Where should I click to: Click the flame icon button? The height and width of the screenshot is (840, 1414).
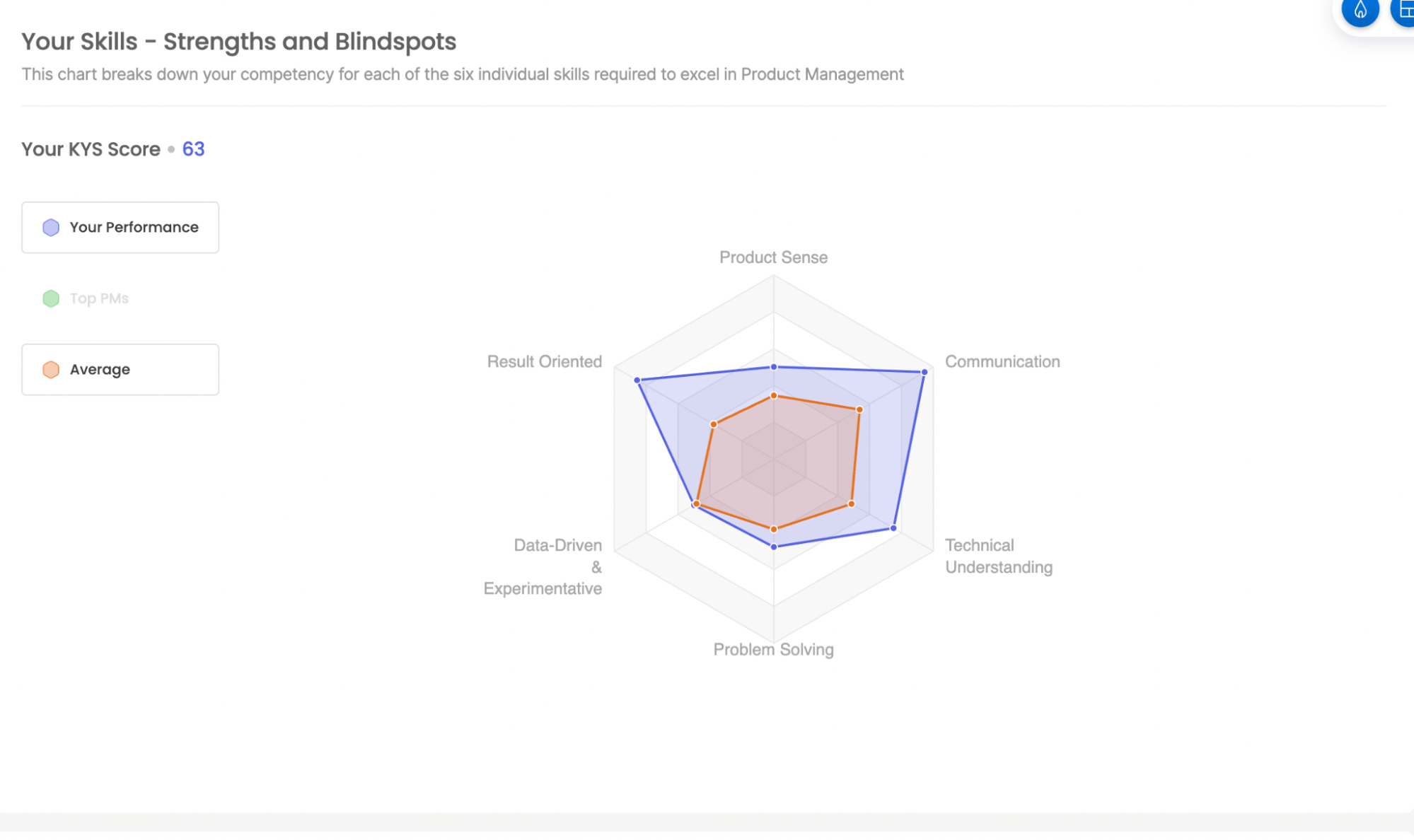1360,11
